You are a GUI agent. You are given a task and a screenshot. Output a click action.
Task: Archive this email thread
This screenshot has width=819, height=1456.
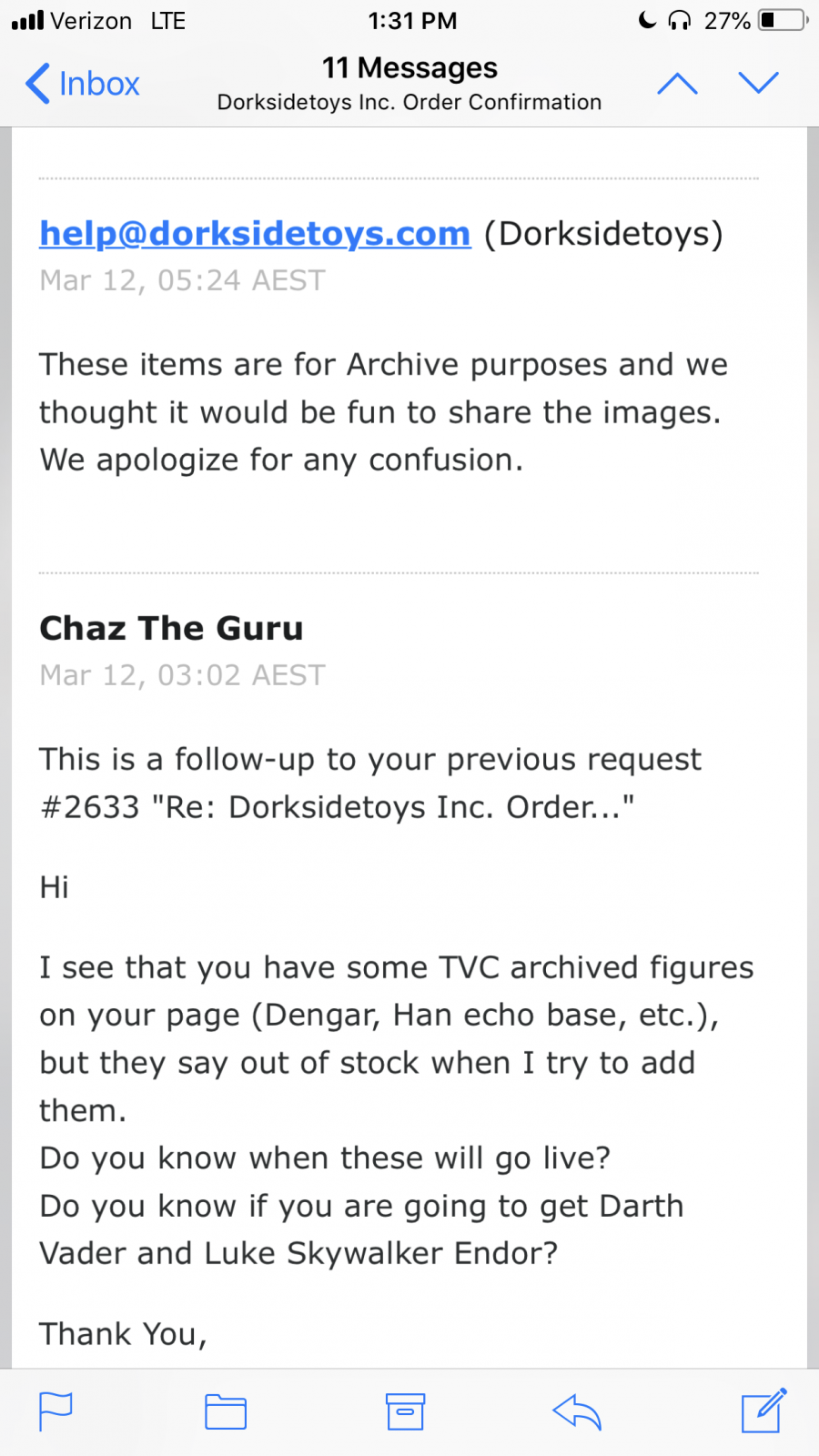[405, 1411]
